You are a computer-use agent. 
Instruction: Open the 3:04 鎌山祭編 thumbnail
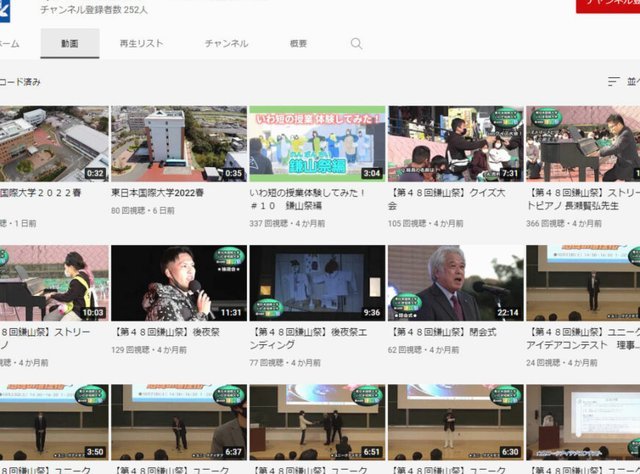[x=317, y=144]
